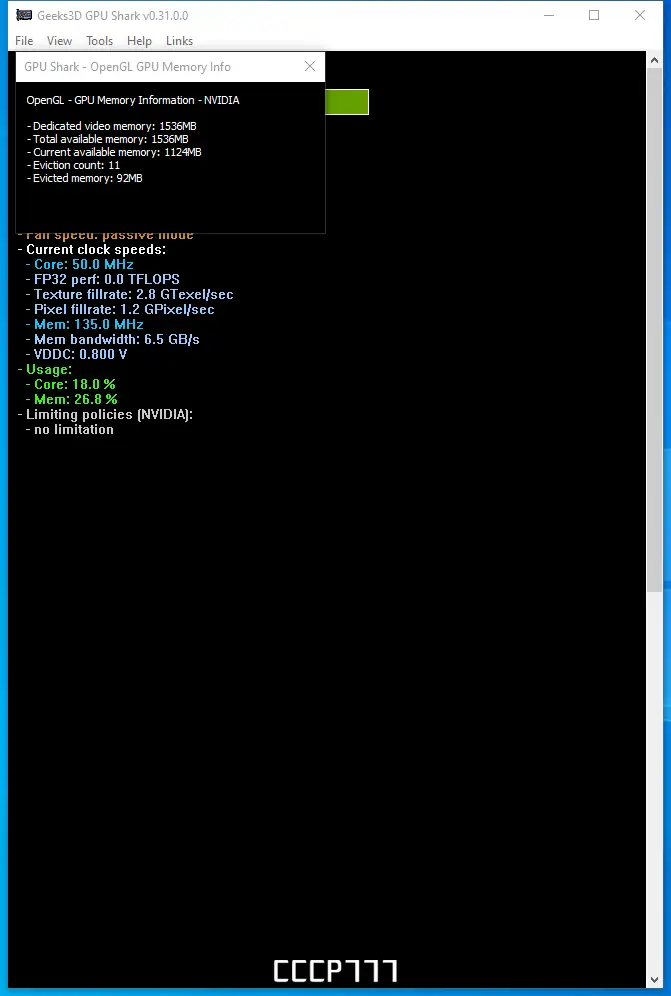This screenshot has height=996, width=671.
Task: Click the popup title 'GPU Shark - OpenGL GPU Memory Info'
Action: [127, 67]
